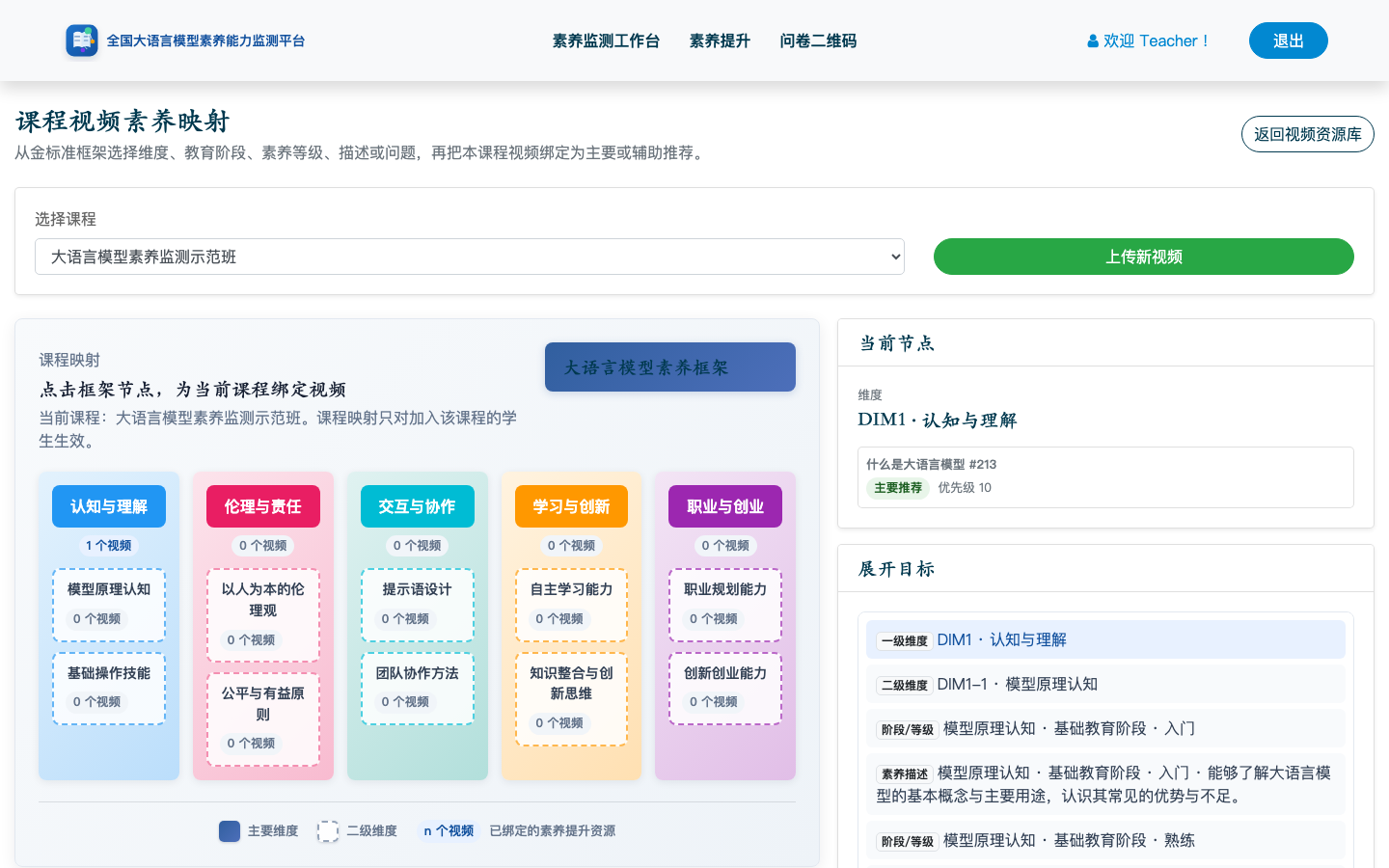Go to the 素养提升 nav item
The height and width of the screenshot is (868, 1389).
720,41
